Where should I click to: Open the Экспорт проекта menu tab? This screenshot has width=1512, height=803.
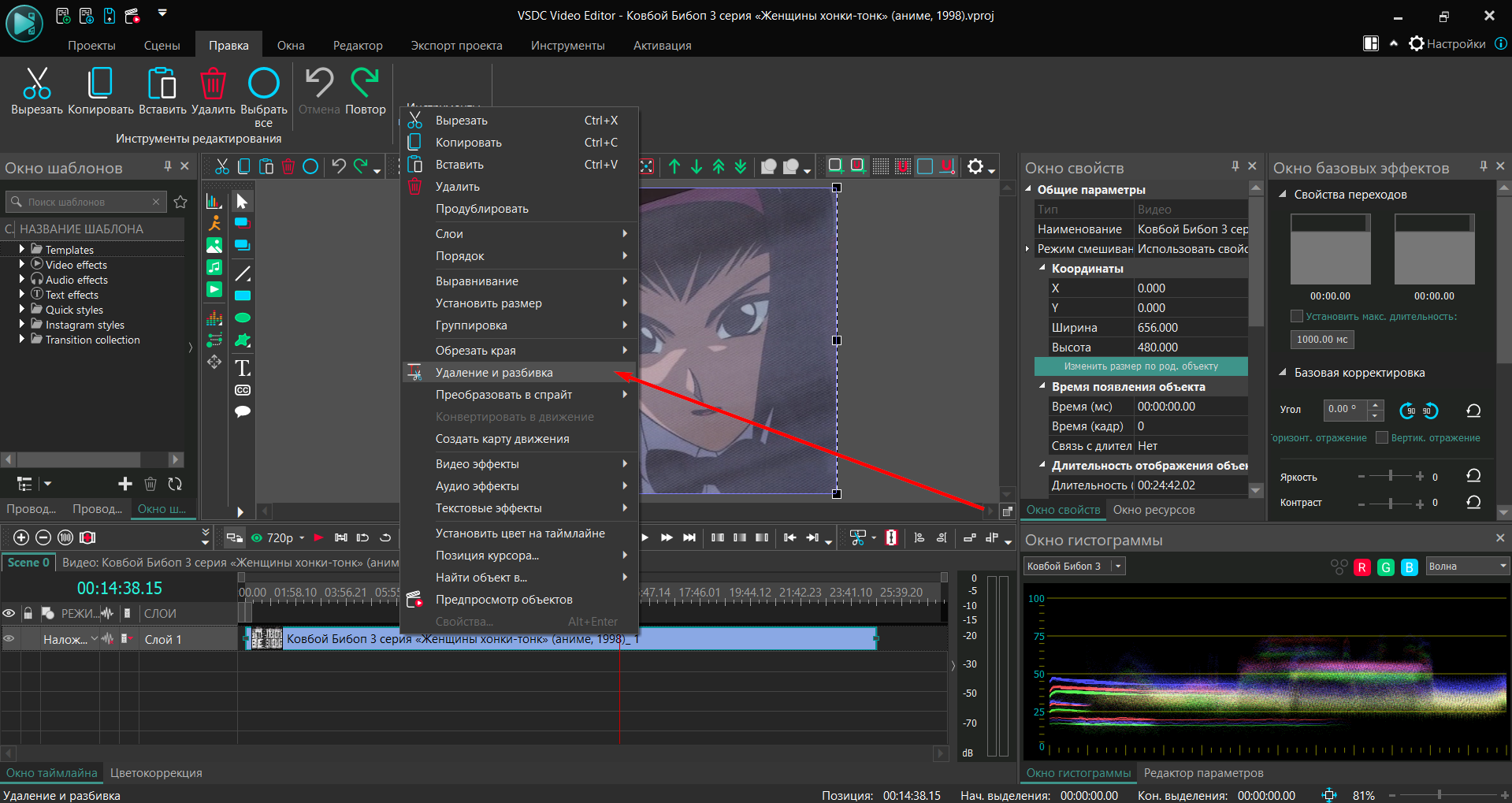click(x=456, y=46)
